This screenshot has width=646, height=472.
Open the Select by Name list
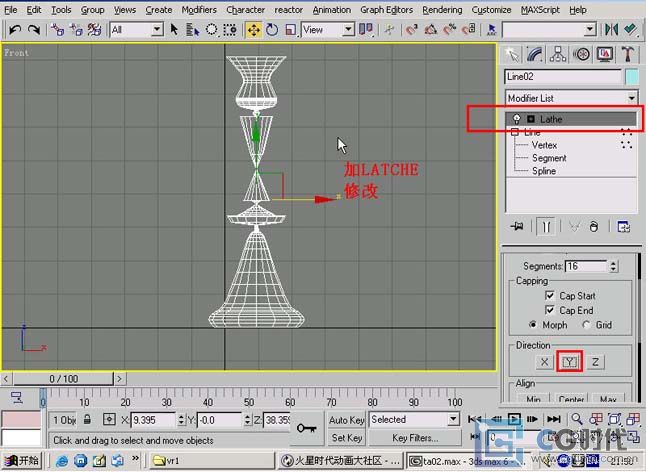pyautogui.click(x=192, y=30)
